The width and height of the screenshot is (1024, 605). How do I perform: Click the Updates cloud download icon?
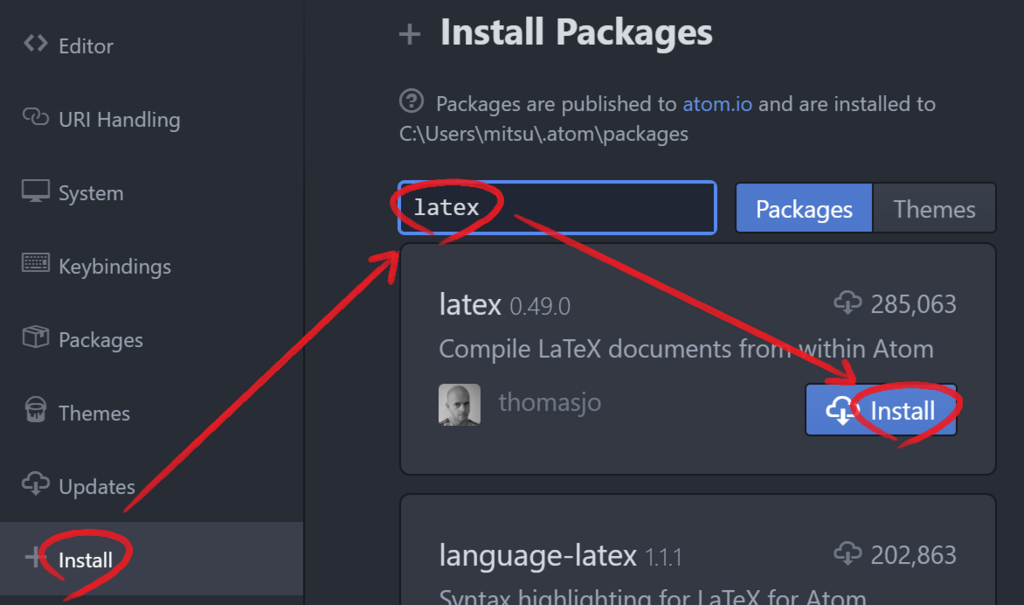point(35,485)
